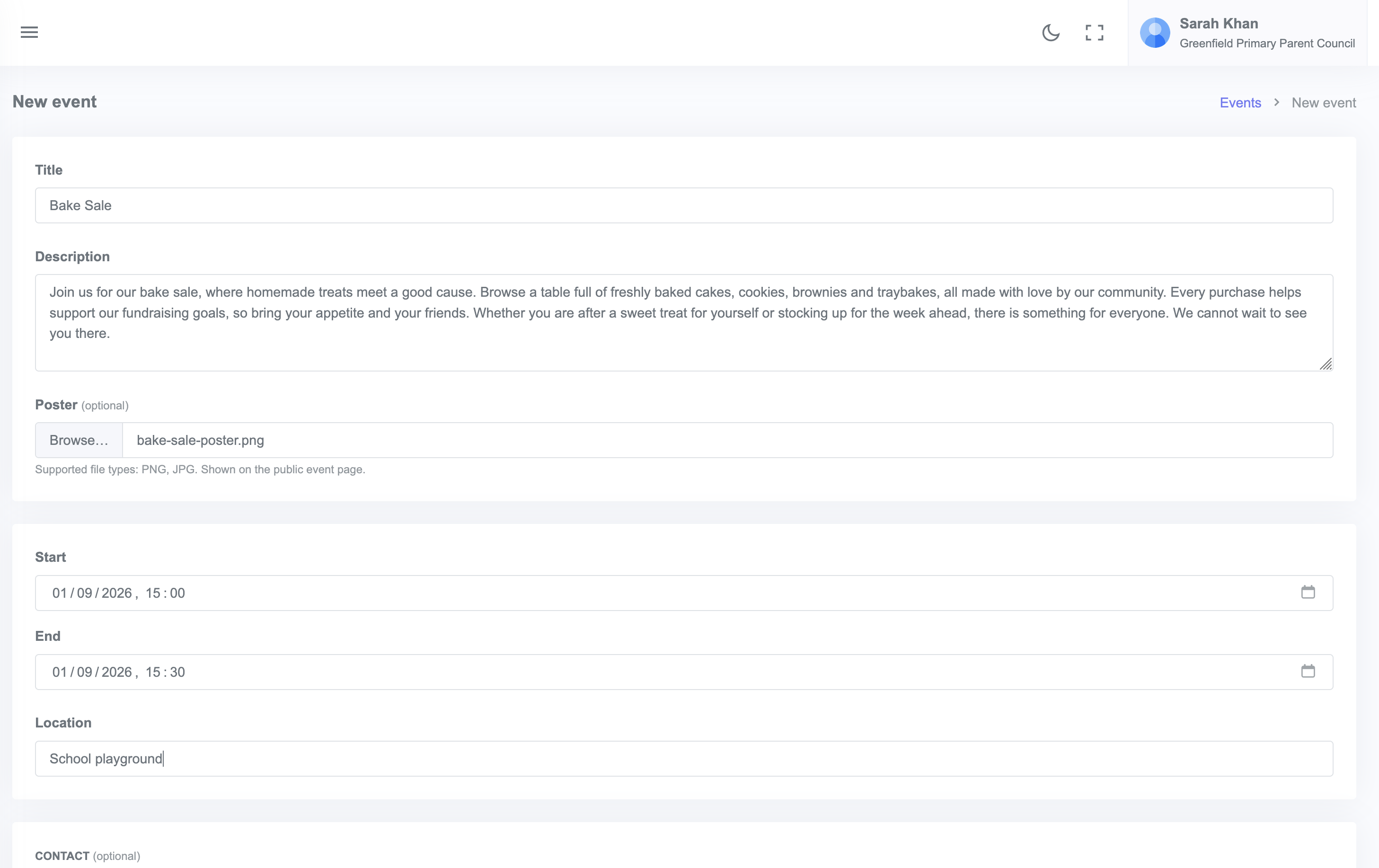This screenshot has width=1379, height=868.
Task: Click the bake-sale-poster.png file name
Action: (x=201, y=440)
